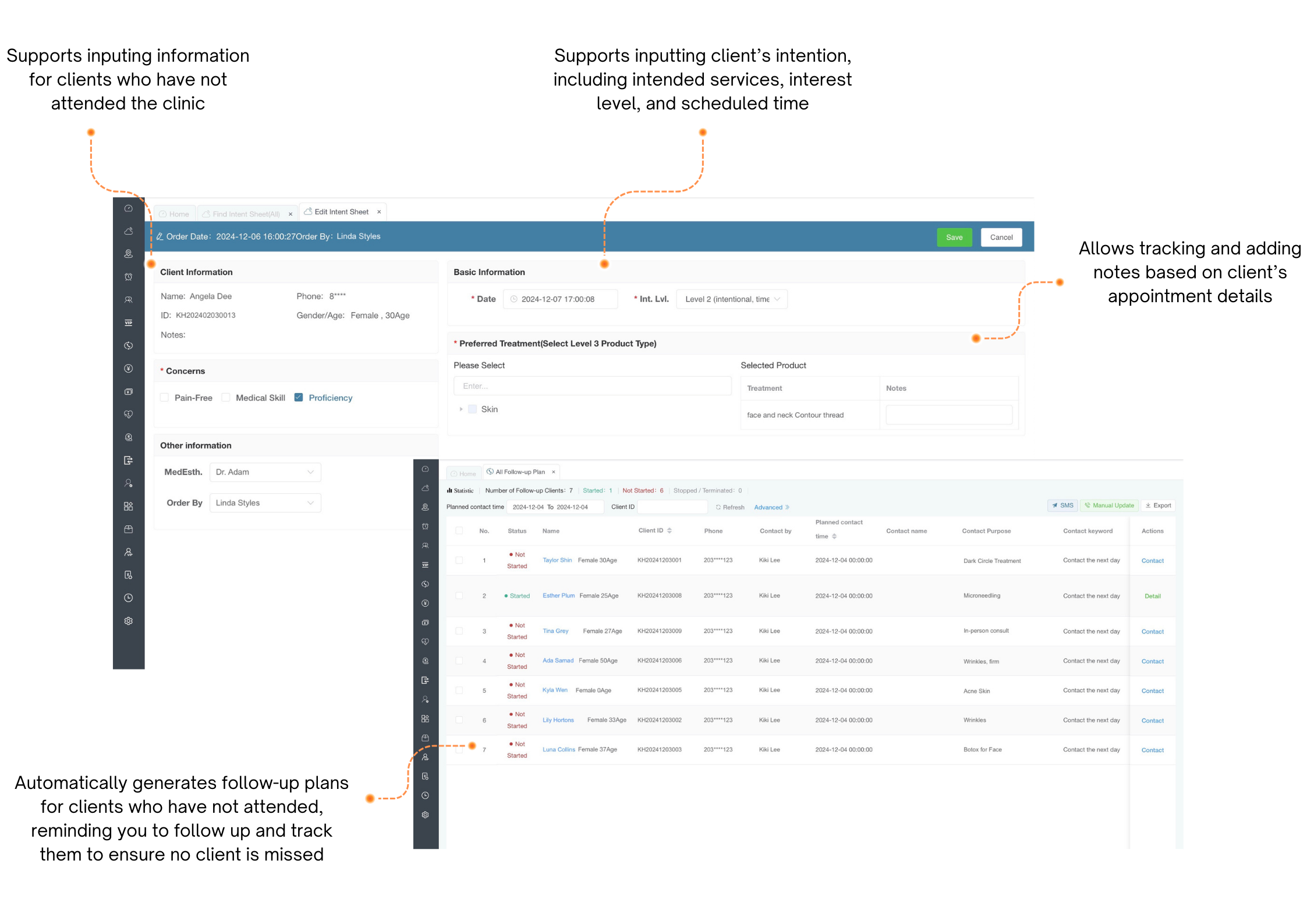Uncheck the Proficiency concern
The height and width of the screenshot is (924, 1307).
(x=299, y=398)
